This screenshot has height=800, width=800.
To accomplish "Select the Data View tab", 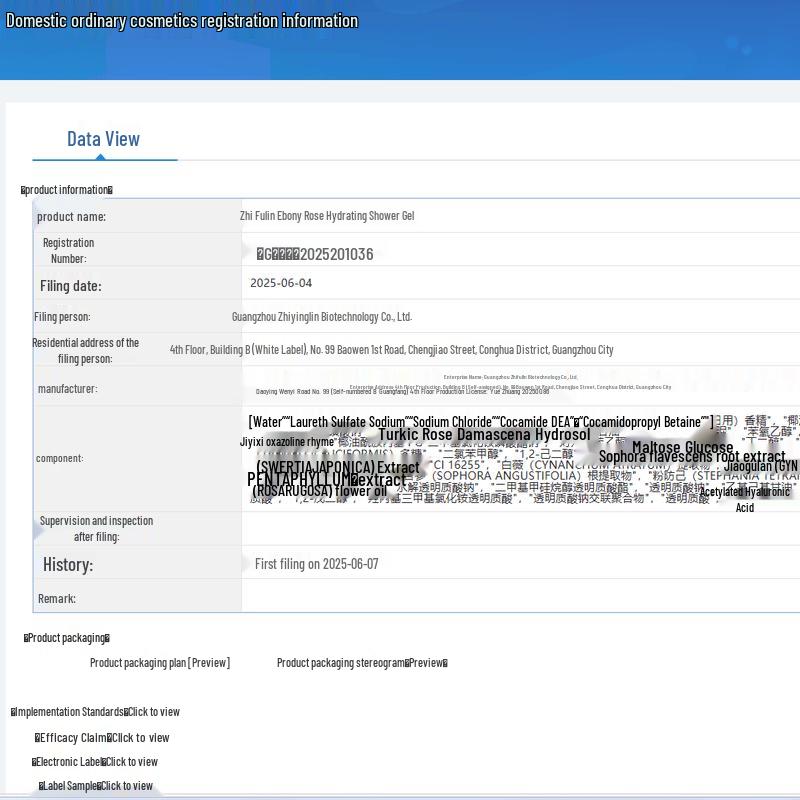I will pos(104,139).
